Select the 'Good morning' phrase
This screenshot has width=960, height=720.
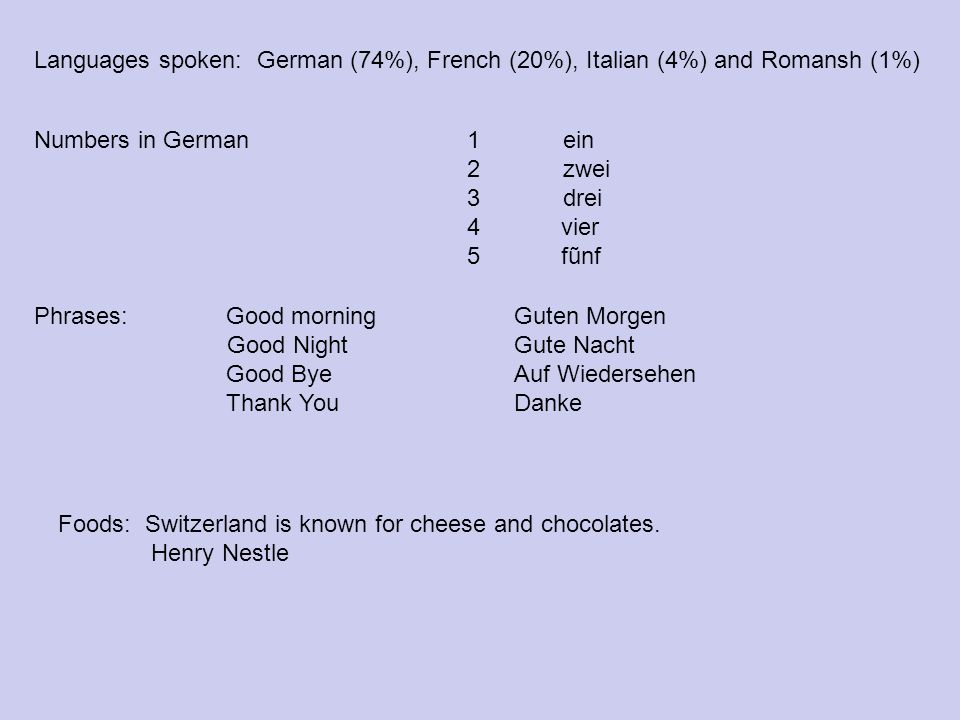[x=301, y=317]
